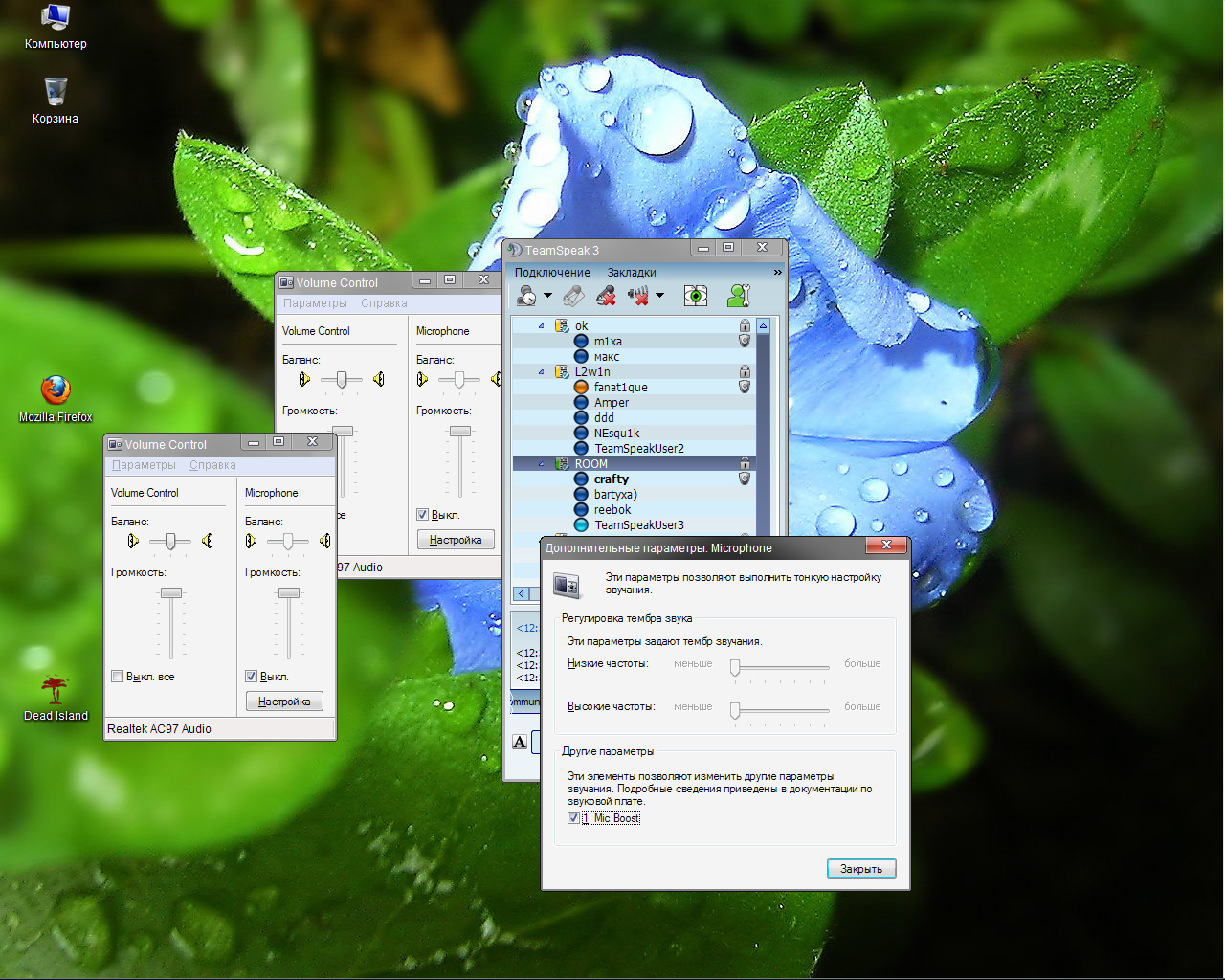Click the channel icon beside ROOM
The height and width of the screenshot is (980, 1225).
(563, 463)
